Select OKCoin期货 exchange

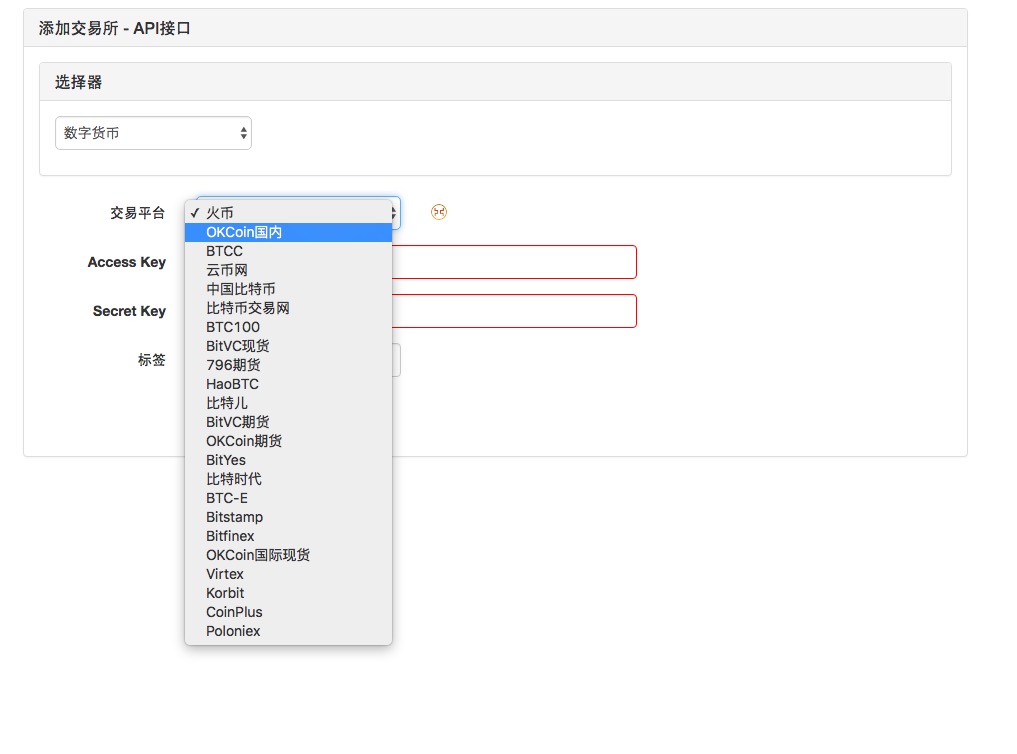coord(289,441)
